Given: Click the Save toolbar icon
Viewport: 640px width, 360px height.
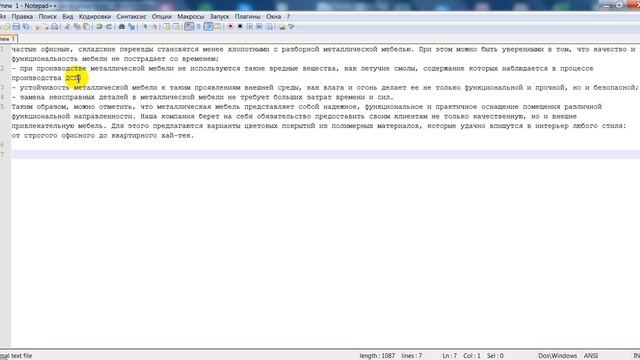Looking at the screenshot, I should click(x=16, y=27).
